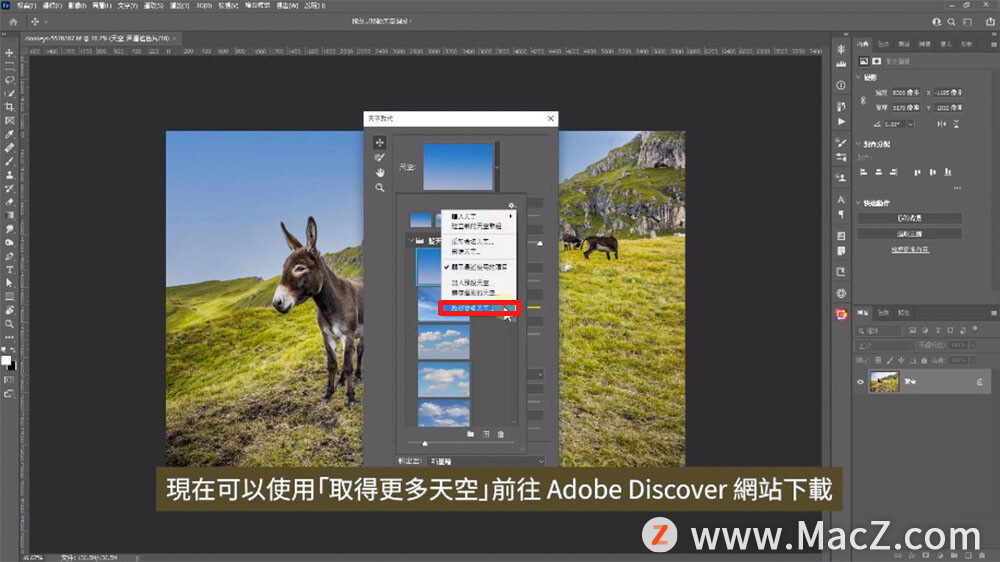The image size is (1000, 562).
Task: Click the Share icon at top right
Action: tap(990, 22)
